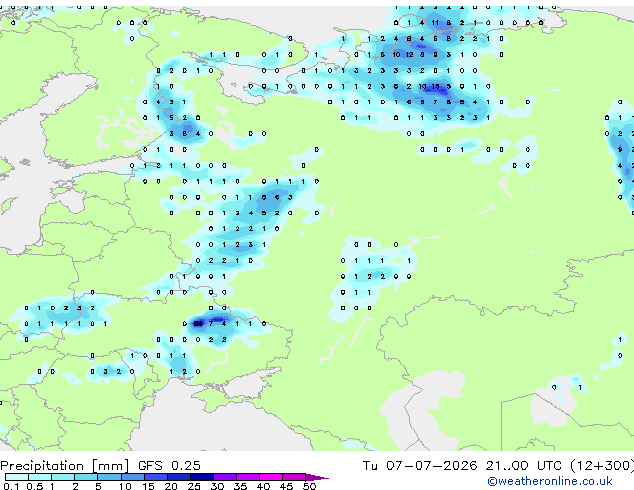The height and width of the screenshot is (490, 634).
Task: Pick the 10–15 mm legend color swatch
Action: point(133,477)
